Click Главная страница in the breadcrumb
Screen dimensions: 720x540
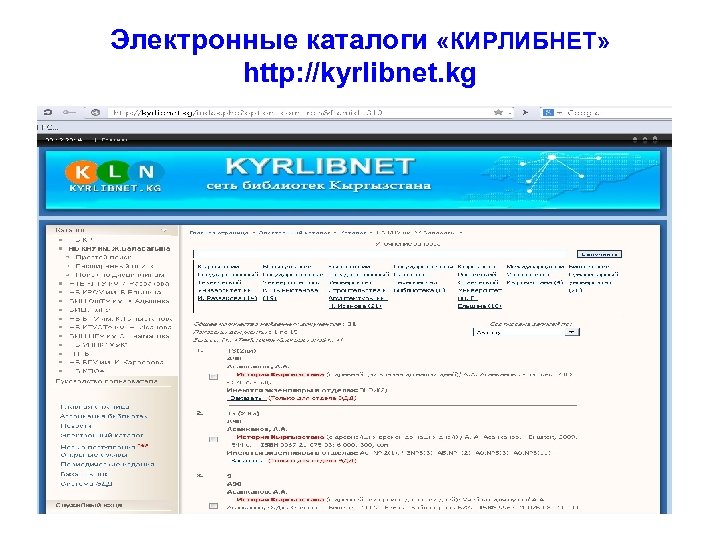[x=219, y=233]
